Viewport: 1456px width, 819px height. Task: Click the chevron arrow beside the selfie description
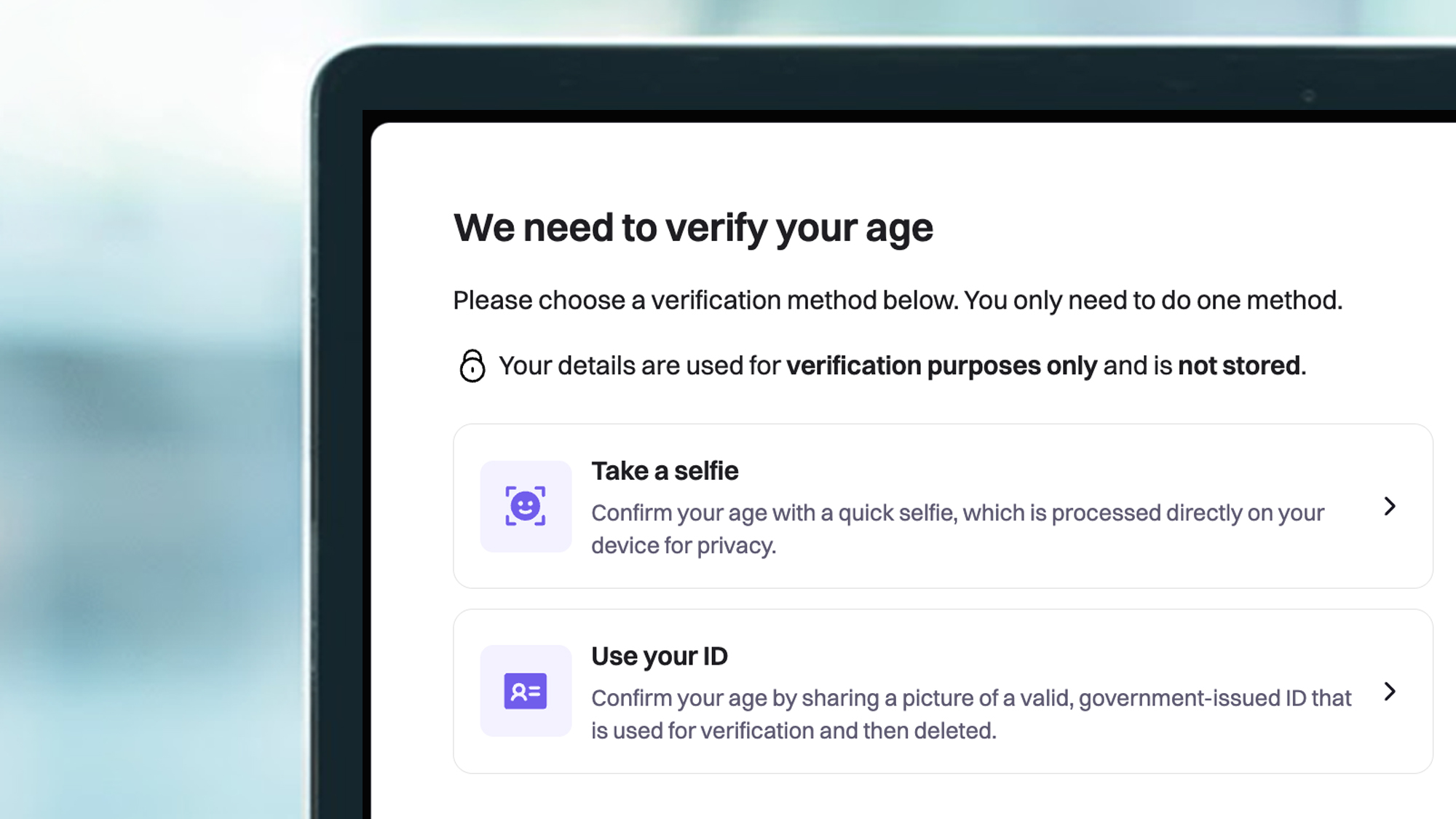pos(1391,507)
